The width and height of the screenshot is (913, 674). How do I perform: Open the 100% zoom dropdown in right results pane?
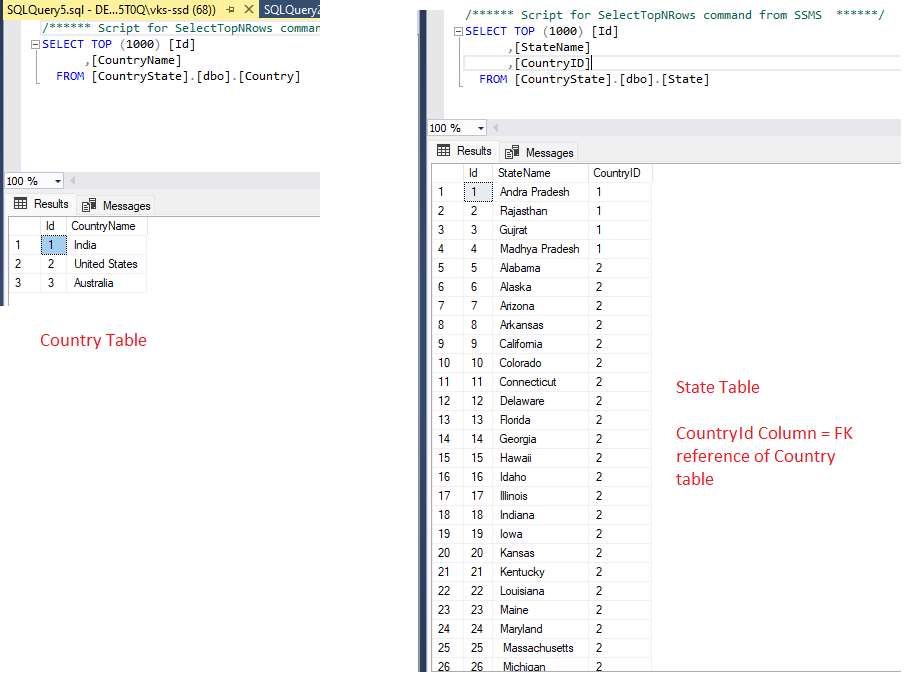[481, 128]
